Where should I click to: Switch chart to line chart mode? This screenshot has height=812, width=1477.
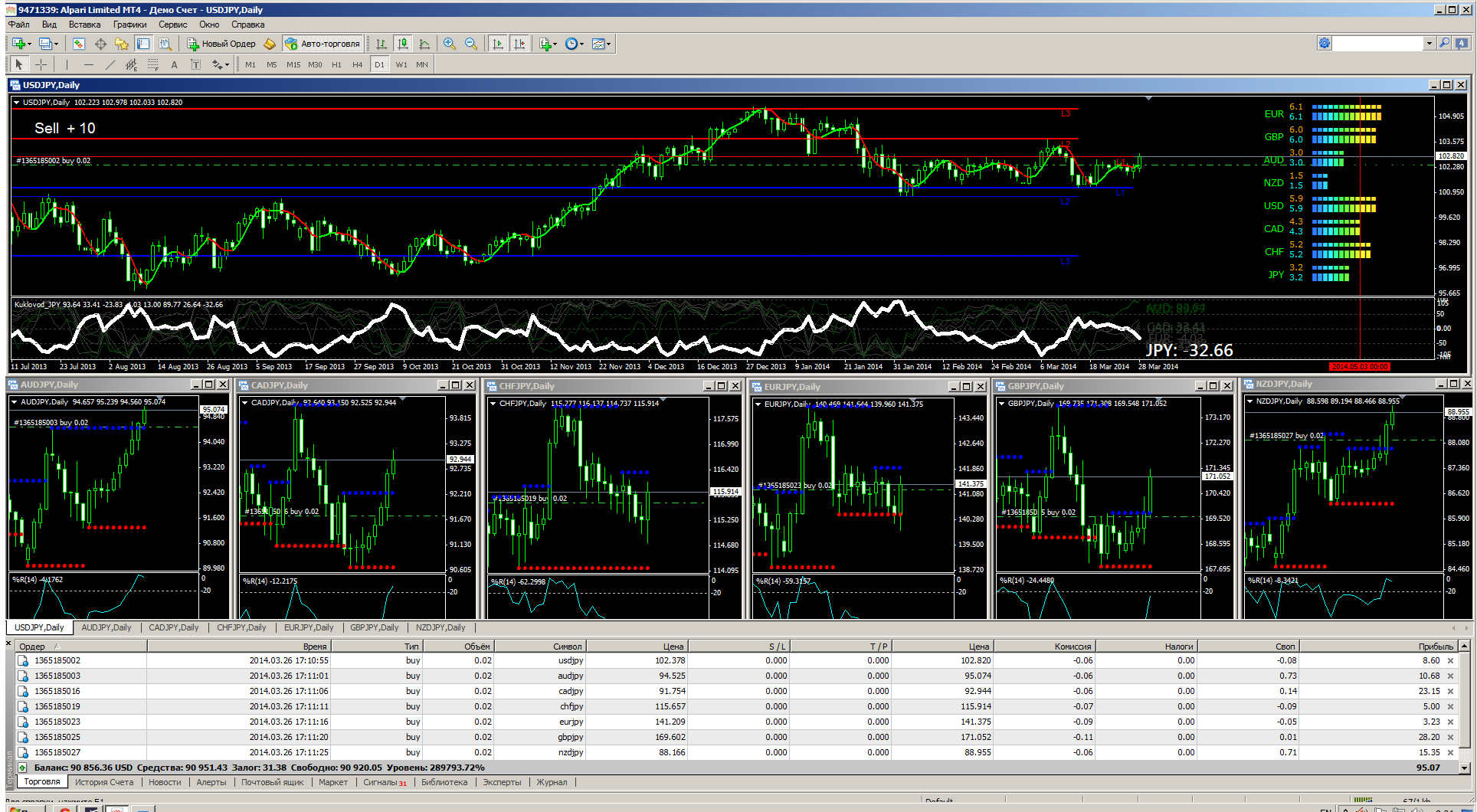coord(424,44)
